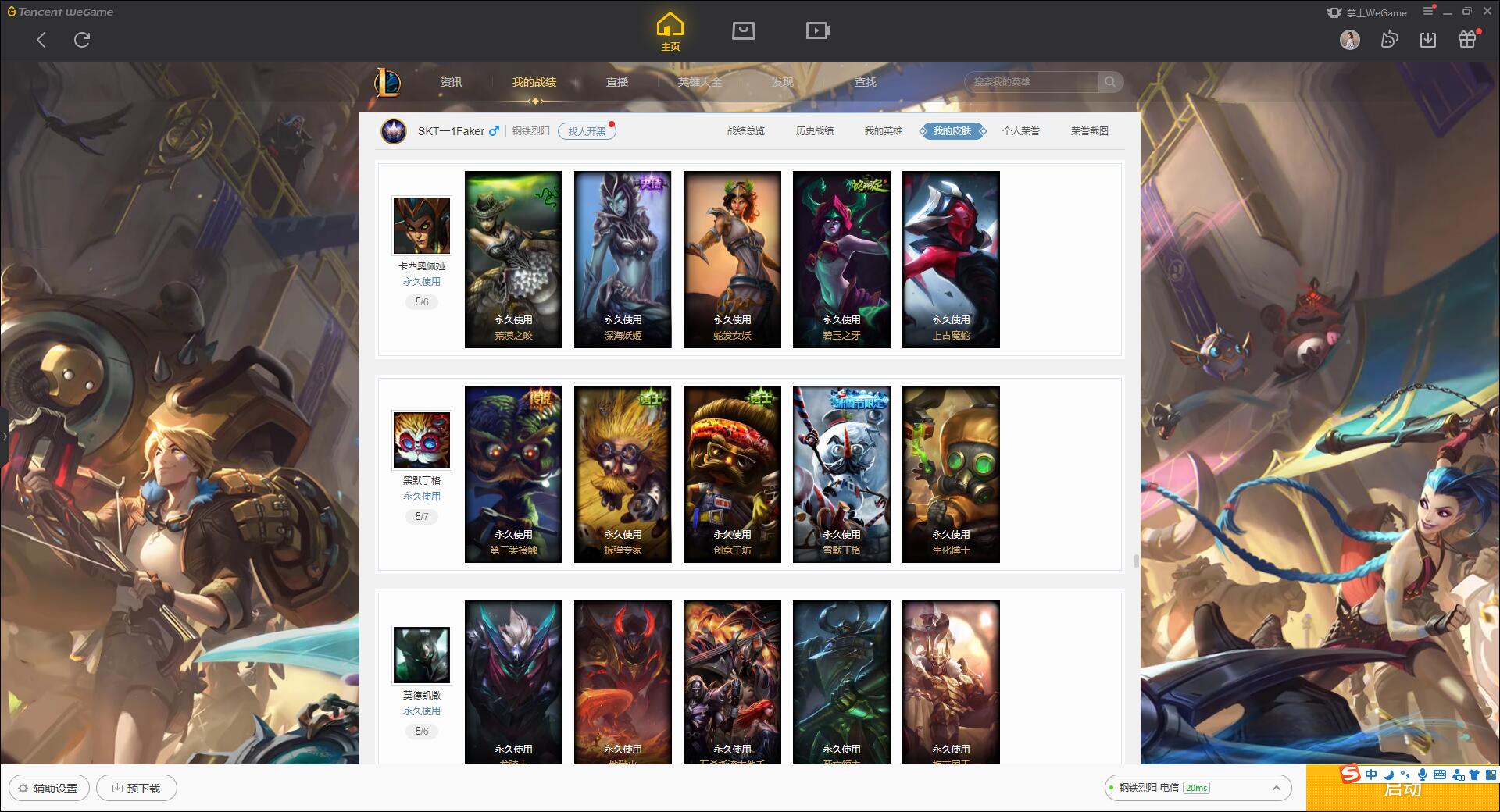Open the 生化博士 skin card
The width and height of the screenshot is (1500, 812).
(951, 474)
